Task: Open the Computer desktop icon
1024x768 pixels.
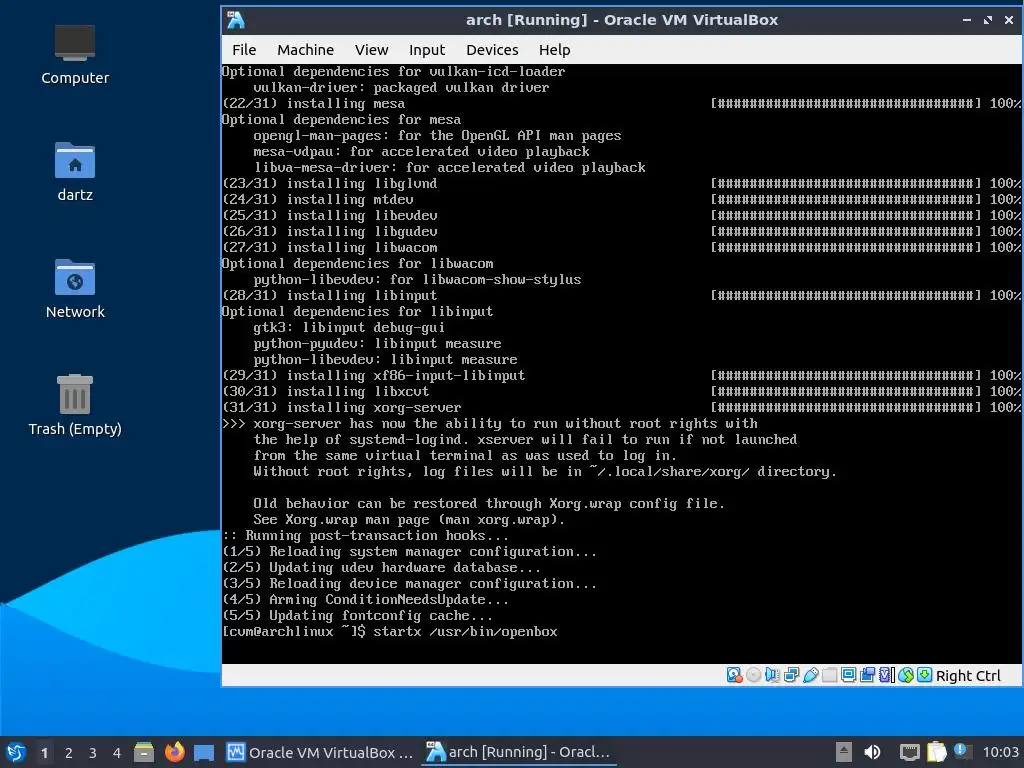Action: tap(74, 55)
